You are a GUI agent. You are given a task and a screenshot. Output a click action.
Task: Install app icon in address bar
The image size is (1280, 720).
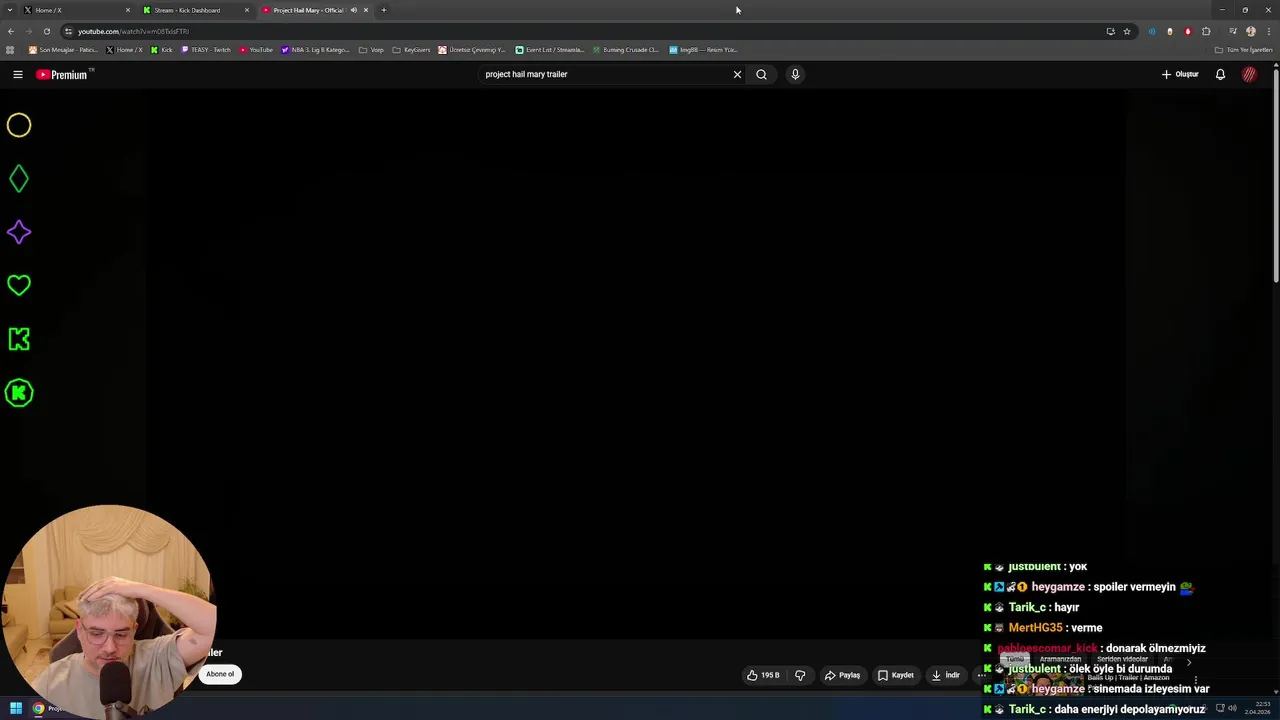1110,31
